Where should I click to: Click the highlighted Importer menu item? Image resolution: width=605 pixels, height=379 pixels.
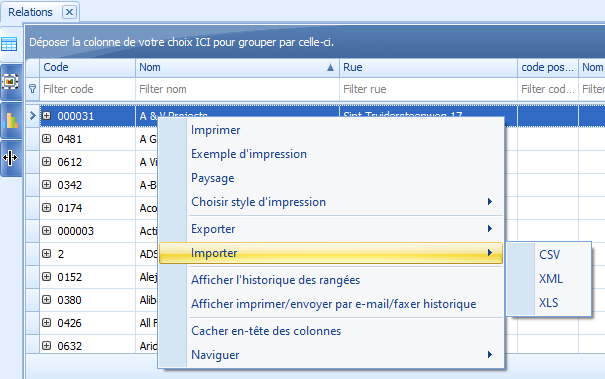tap(331, 253)
